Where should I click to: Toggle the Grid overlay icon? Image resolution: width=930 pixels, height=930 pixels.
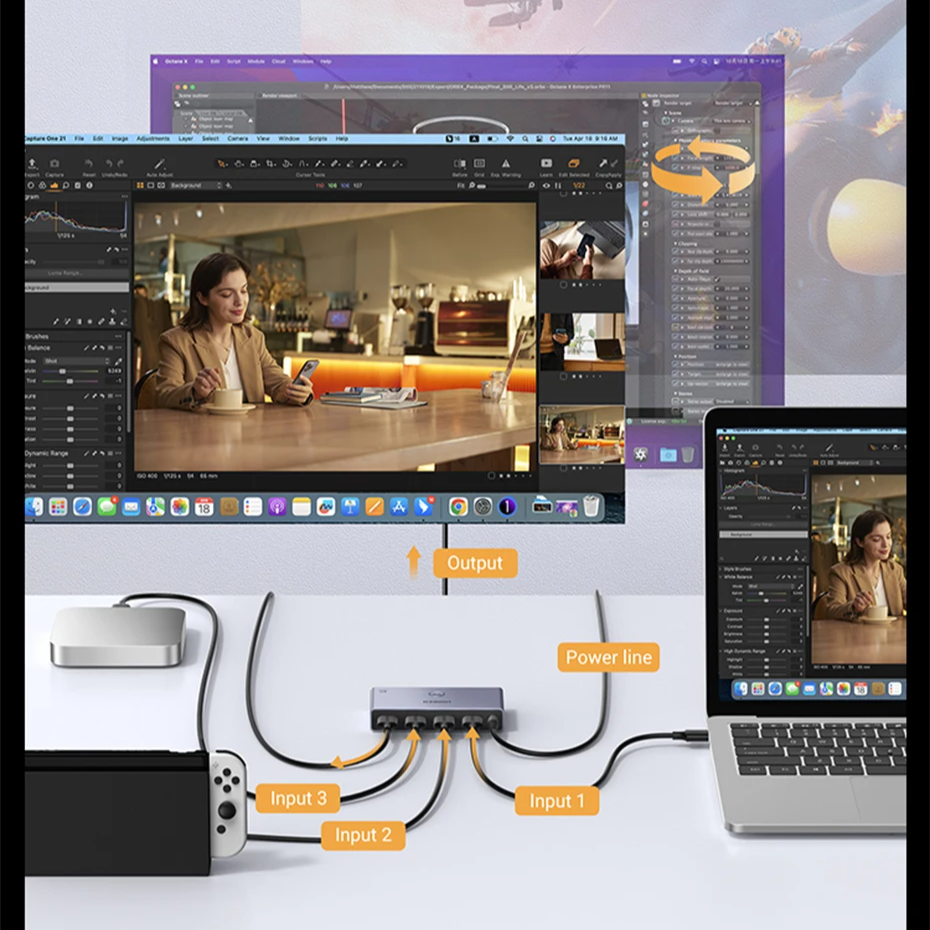point(480,164)
